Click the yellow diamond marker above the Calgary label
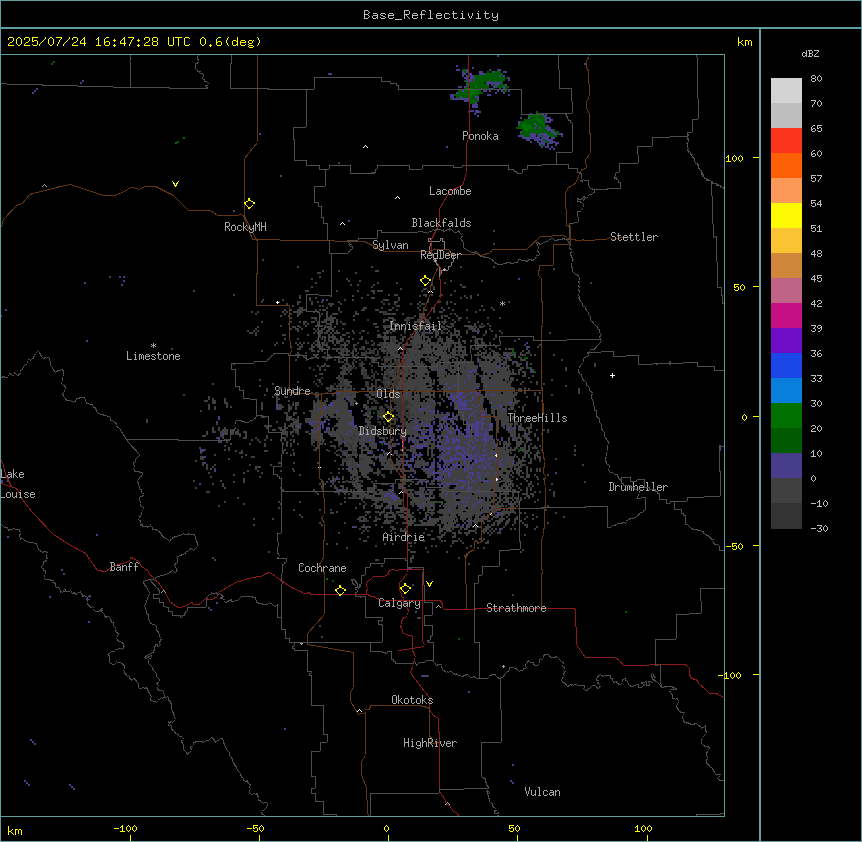 (406, 589)
